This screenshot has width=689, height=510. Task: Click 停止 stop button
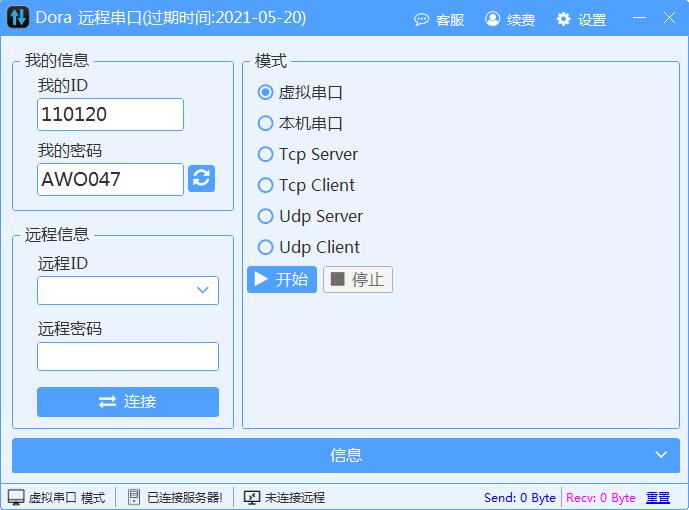(x=358, y=279)
